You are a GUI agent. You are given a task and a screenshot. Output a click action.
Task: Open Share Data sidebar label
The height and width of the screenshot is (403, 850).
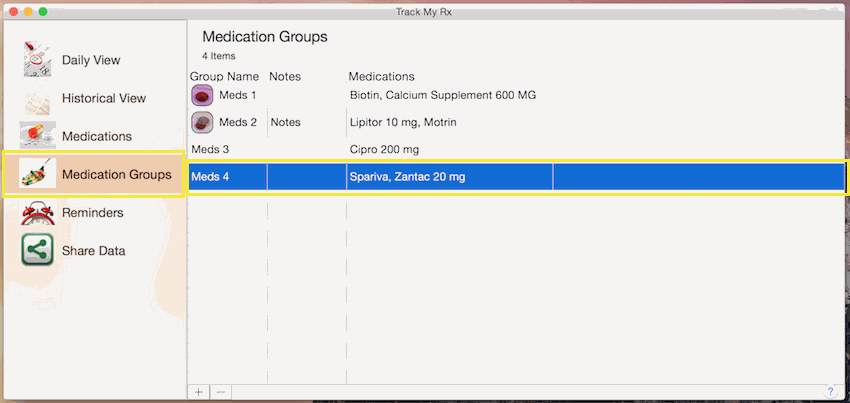pos(94,251)
